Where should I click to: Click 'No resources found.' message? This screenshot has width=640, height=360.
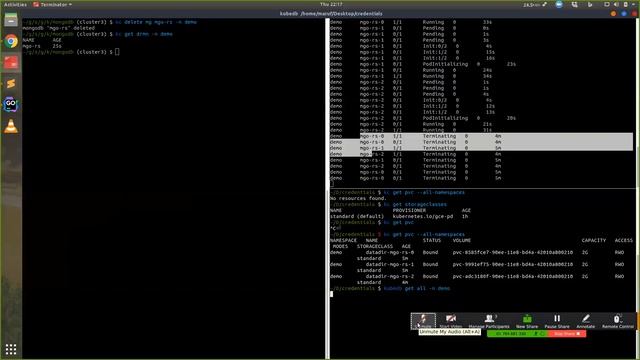[358, 198]
